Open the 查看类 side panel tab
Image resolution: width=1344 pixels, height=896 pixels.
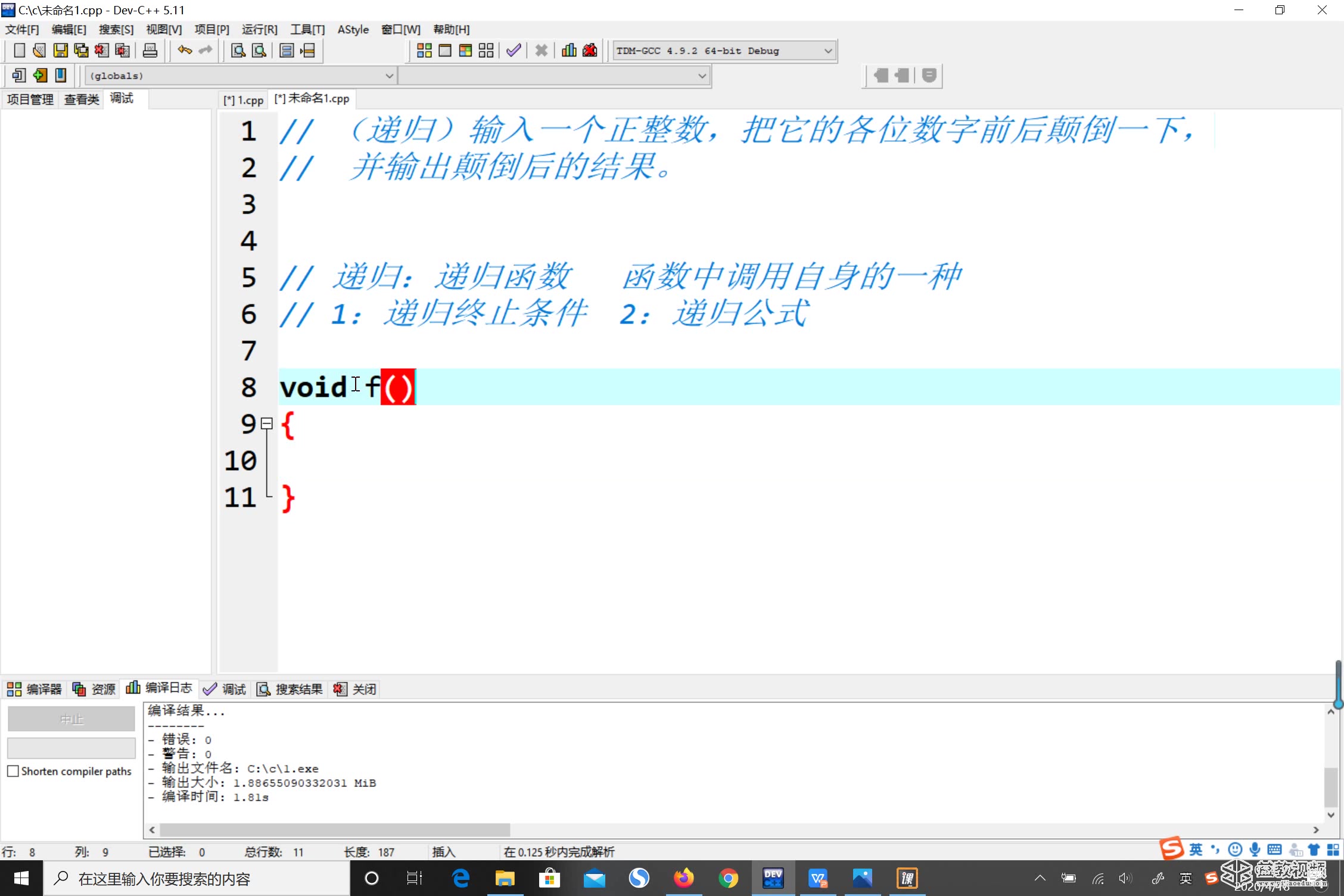pyautogui.click(x=82, y=99)
